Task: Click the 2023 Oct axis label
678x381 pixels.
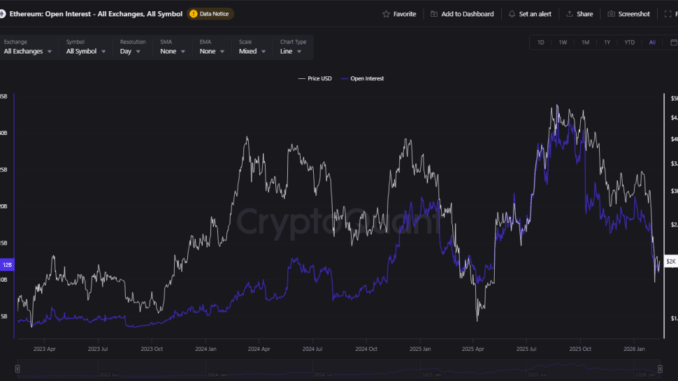Action: pyautogui.click(x=152, y=349)
